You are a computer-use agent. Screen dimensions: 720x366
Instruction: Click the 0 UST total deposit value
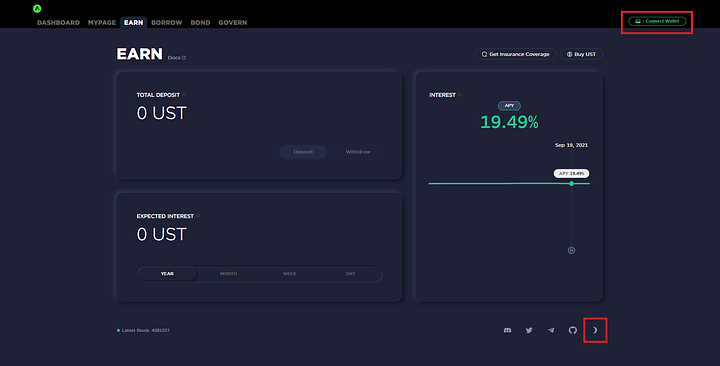[x=162, y=113]
